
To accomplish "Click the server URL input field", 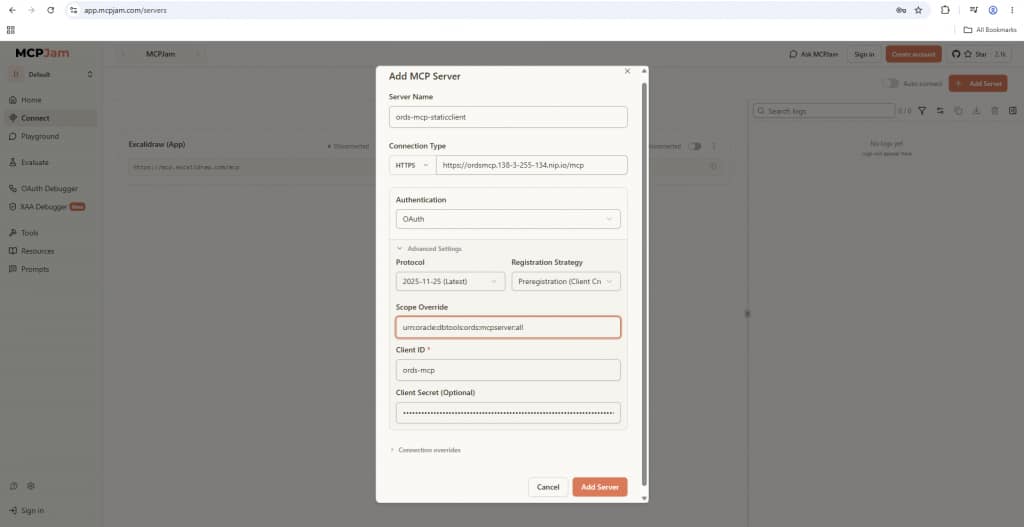I will 532,165.
